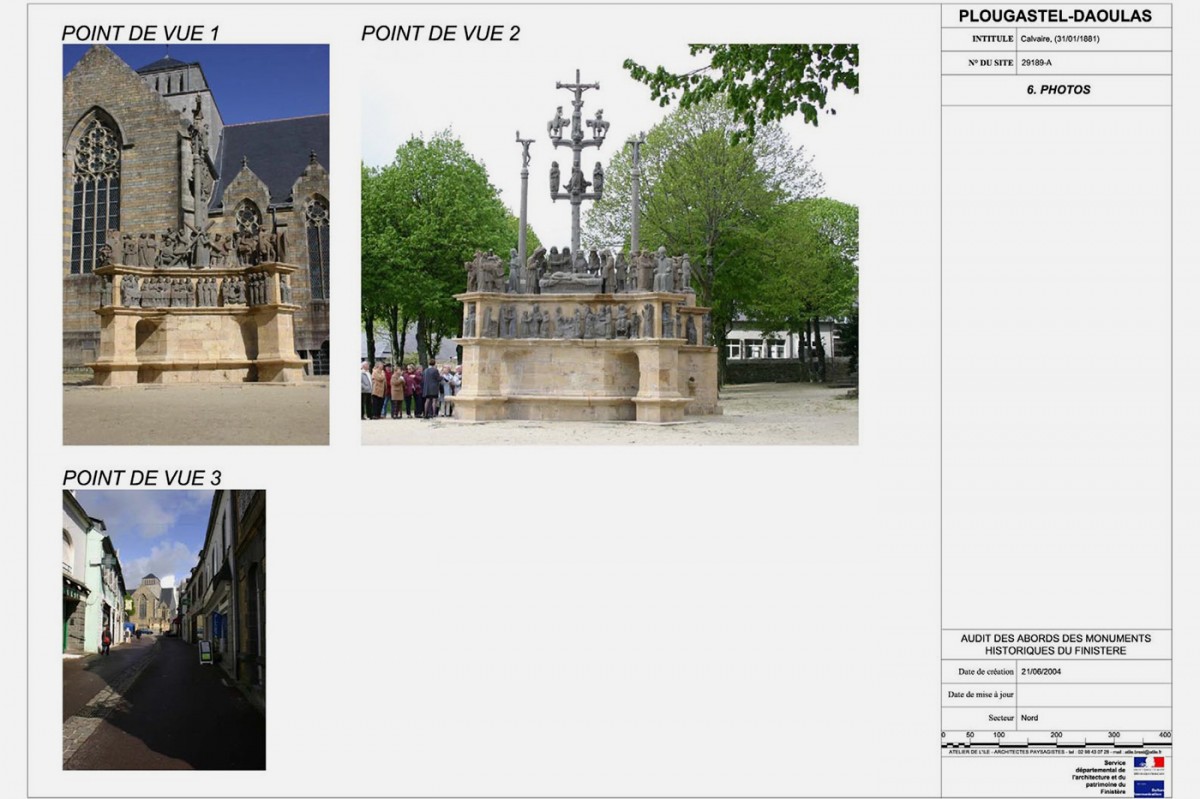Click the "INTITULE" row label
1200x799 pixels.
pyautogui.click(x=992, y=39)
